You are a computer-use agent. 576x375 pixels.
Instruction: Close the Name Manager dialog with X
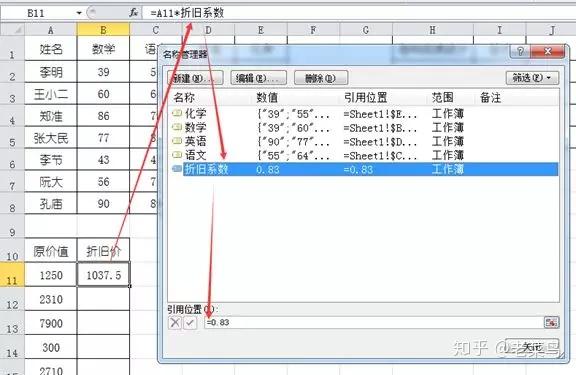pyautogui.click(x=547, y=51)
